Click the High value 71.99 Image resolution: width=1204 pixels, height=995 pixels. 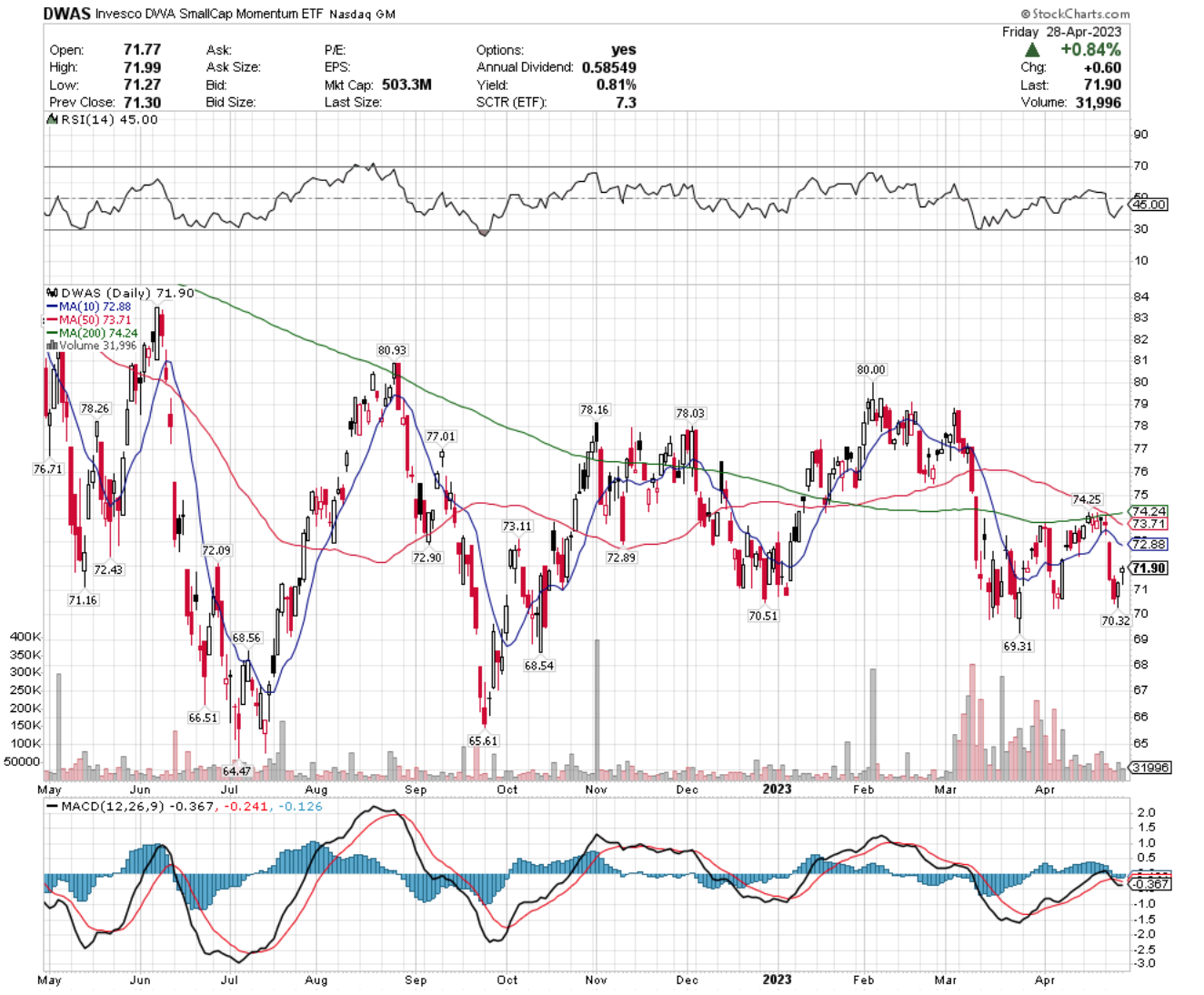pyautogui.click(x=142, y=67)
